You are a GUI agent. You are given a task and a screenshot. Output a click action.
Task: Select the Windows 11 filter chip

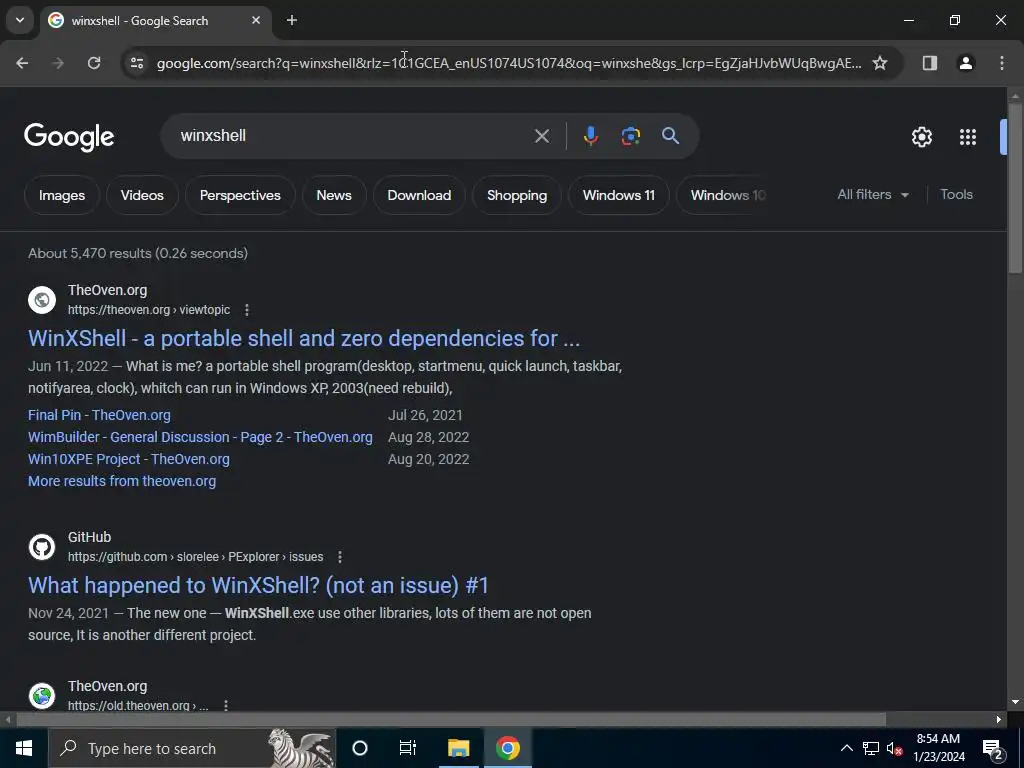point(618,195)
